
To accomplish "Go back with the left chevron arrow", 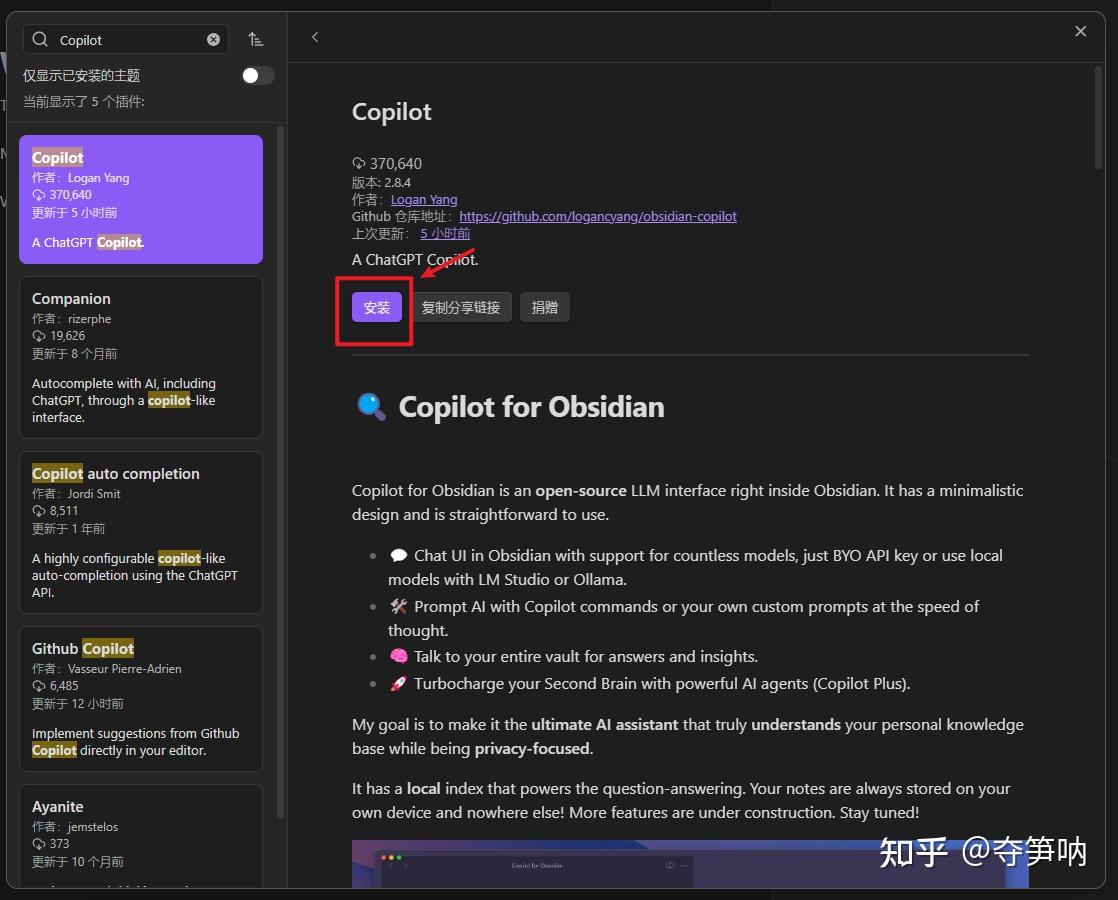I will (x=315, y=36).
